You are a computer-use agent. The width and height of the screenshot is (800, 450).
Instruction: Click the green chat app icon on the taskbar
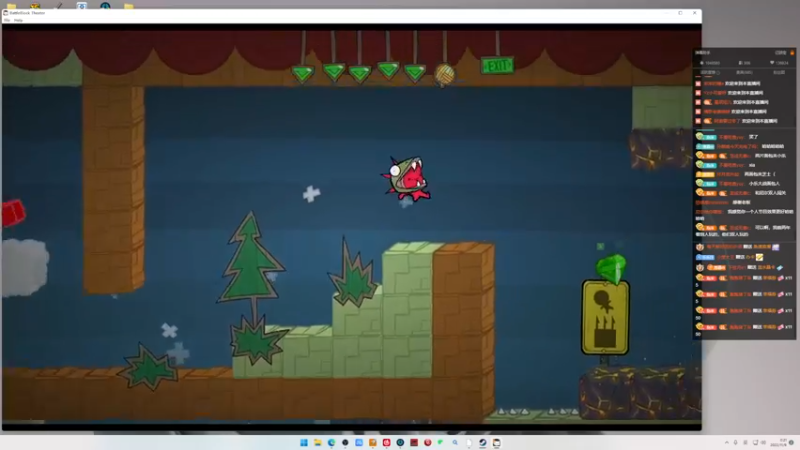pos(441,442)
